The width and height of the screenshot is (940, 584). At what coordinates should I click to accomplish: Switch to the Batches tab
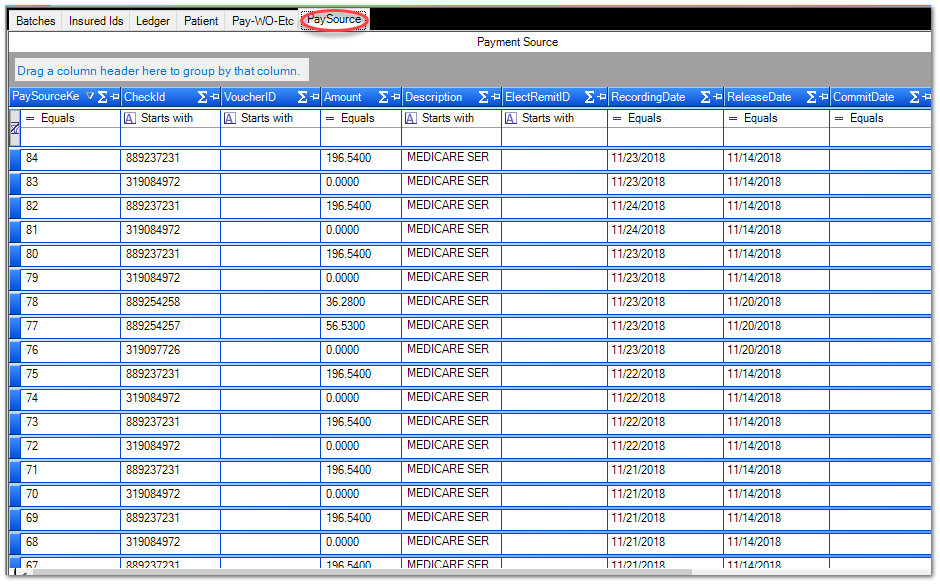point(35,21)
